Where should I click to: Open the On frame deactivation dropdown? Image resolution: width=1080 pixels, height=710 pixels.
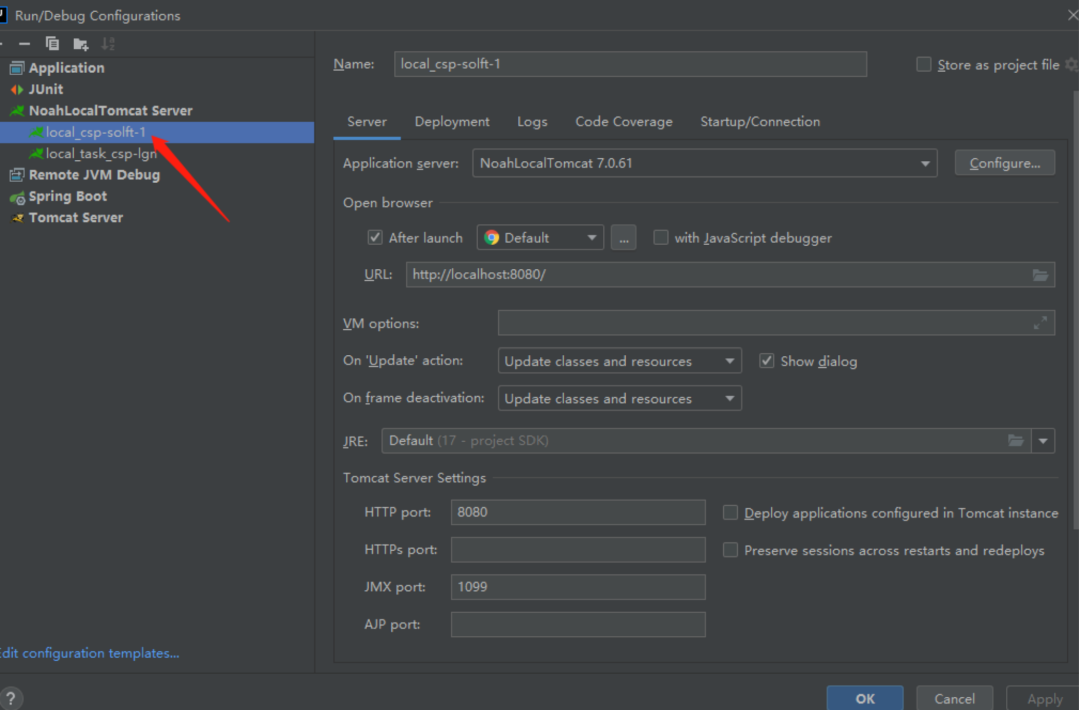[619, 398]
